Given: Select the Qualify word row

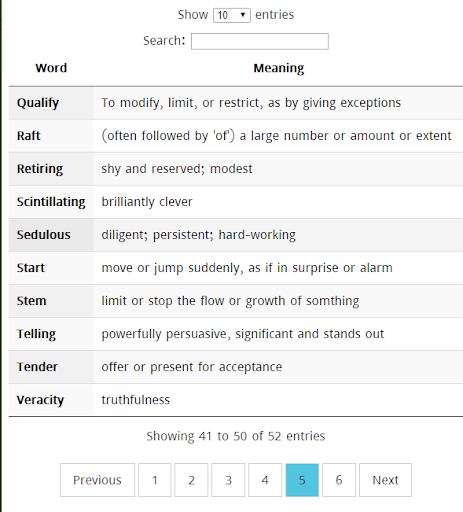Looking at the screenshot, I should pos(236,103).
